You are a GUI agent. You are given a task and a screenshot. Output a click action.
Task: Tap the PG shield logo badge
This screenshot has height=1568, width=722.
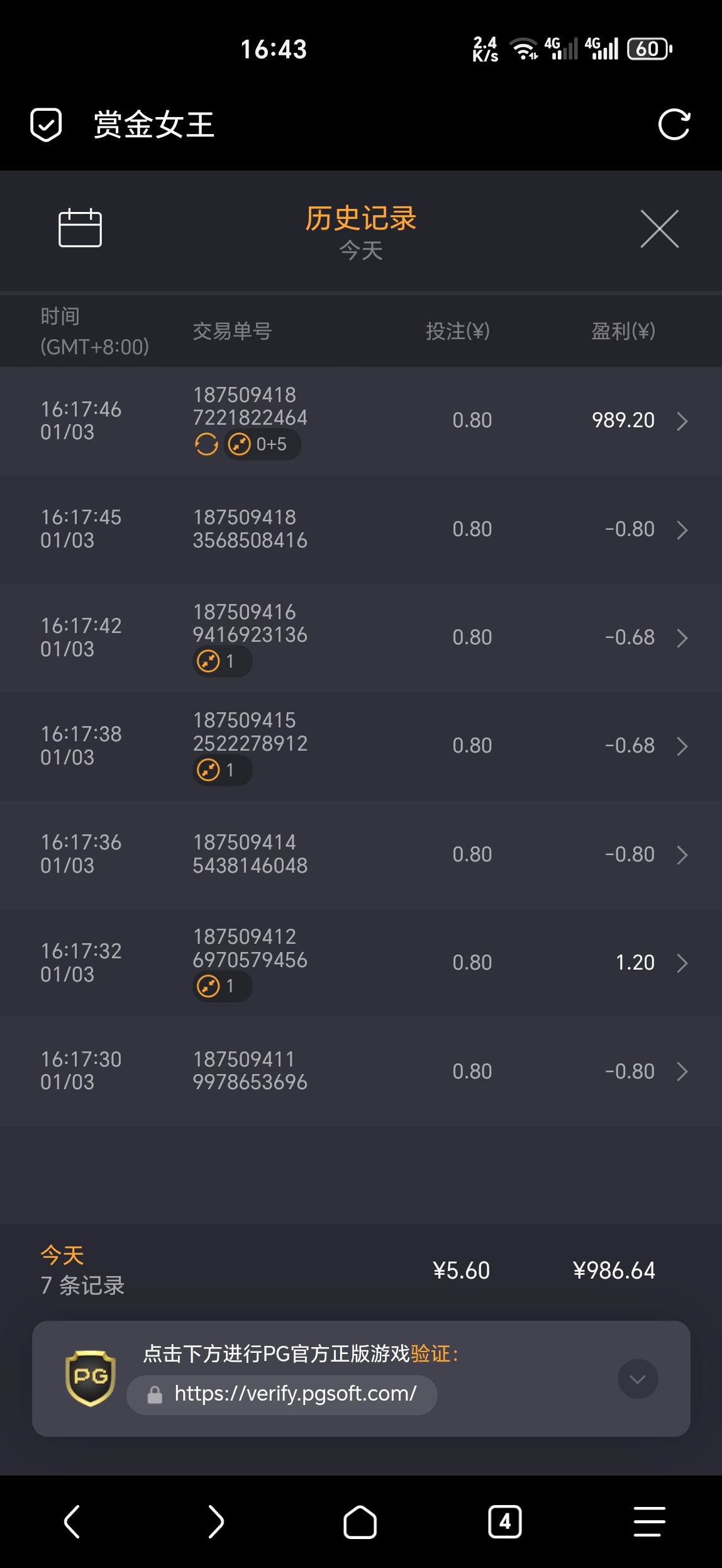[91, 1378]
